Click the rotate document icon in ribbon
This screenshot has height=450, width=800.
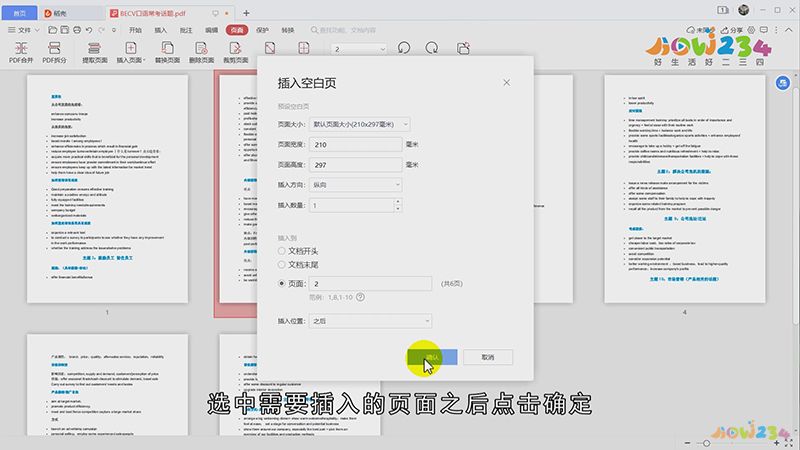pos(463,48)
